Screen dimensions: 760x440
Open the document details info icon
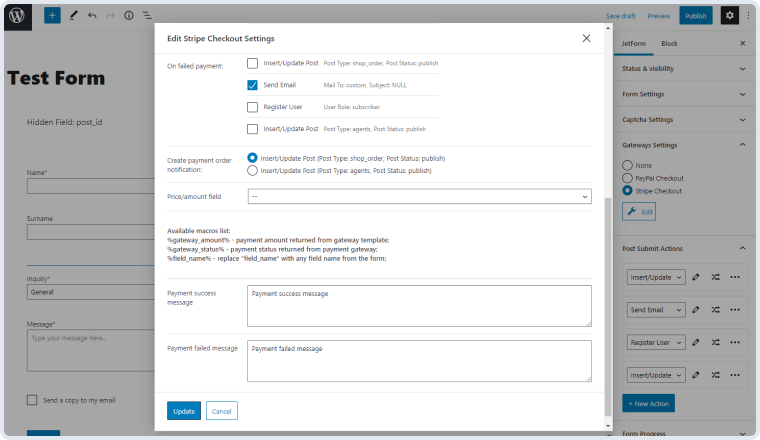coord(128,16)
